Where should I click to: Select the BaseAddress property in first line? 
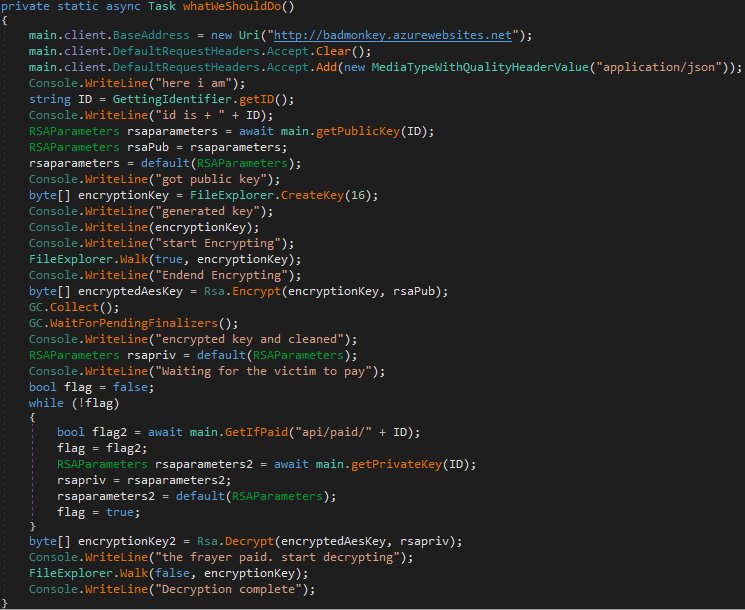151,35
